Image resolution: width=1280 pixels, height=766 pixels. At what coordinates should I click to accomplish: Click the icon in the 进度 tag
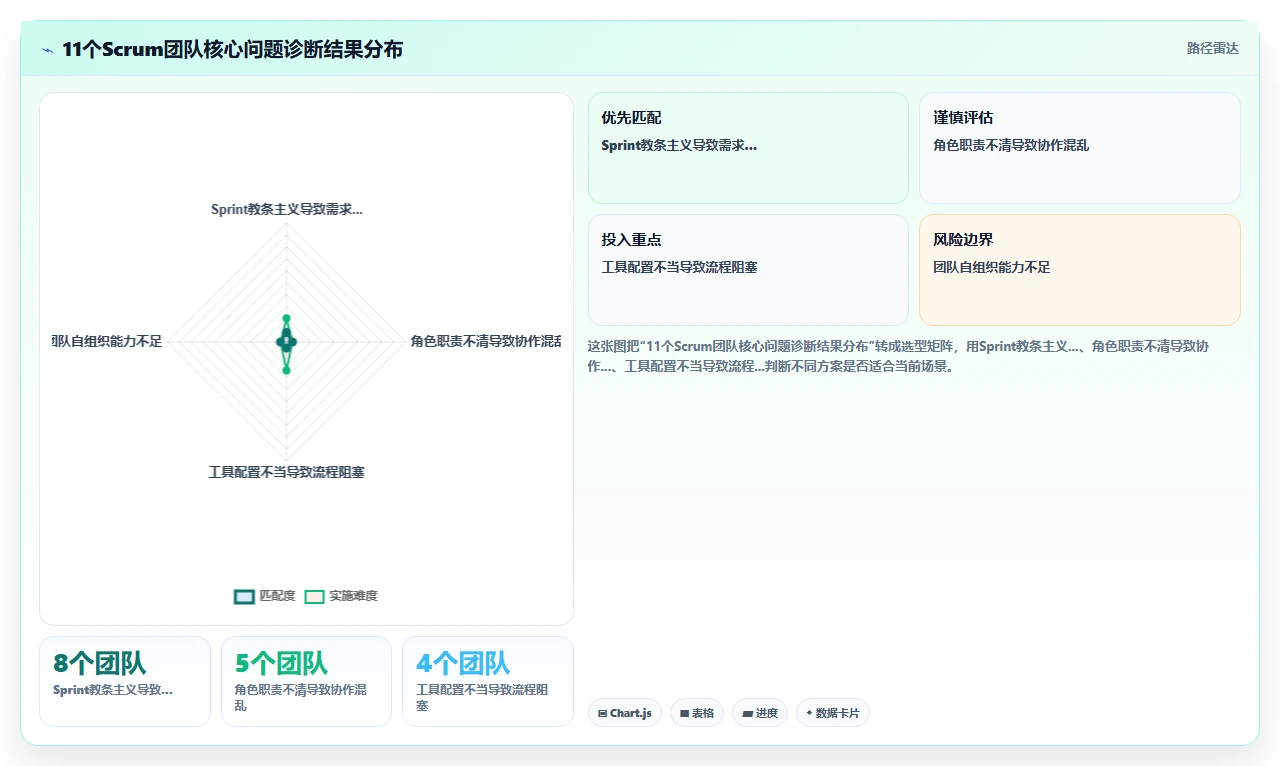click(x=747, y=714)
